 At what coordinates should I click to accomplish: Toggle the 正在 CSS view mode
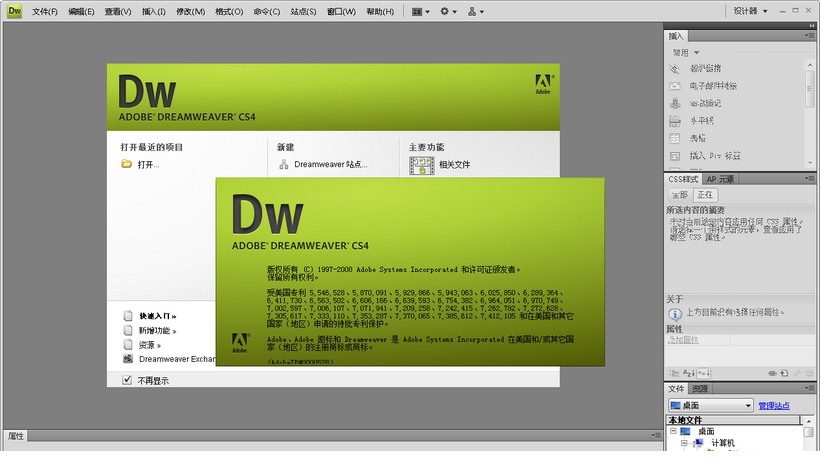pyautogui.click(x=705, y=195)
